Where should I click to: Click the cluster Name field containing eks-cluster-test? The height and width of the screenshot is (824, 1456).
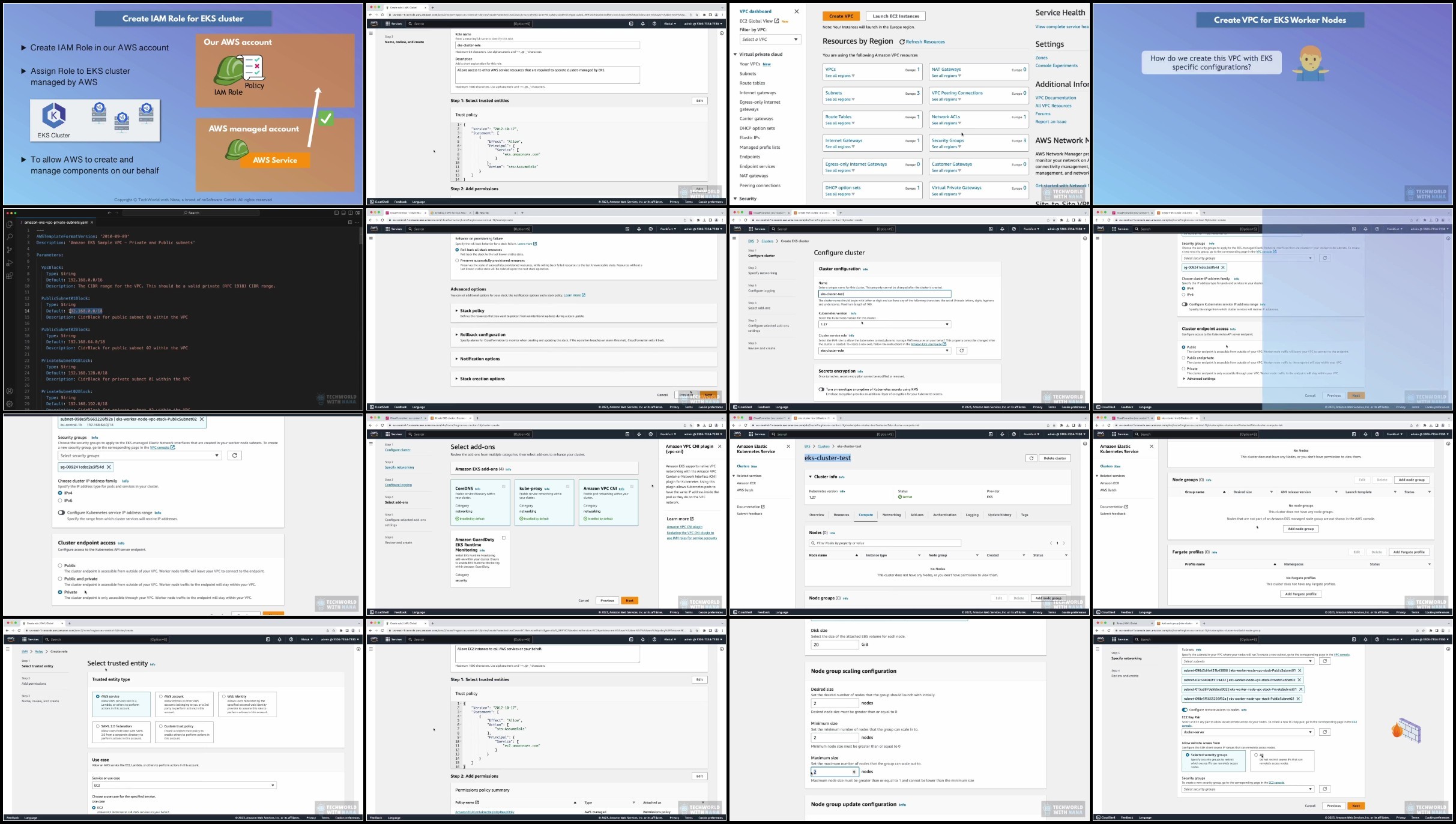[884, 294]
